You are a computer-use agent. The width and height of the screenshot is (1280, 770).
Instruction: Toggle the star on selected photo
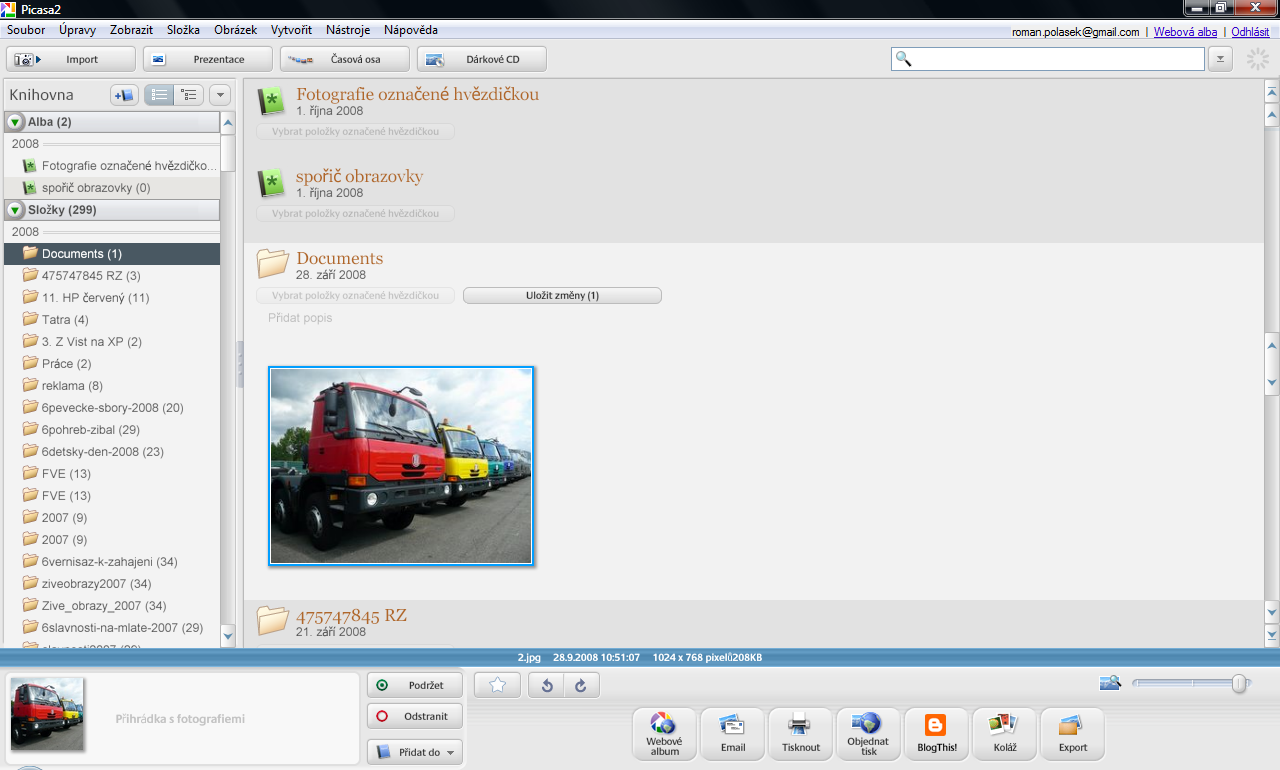coord(497,685)
